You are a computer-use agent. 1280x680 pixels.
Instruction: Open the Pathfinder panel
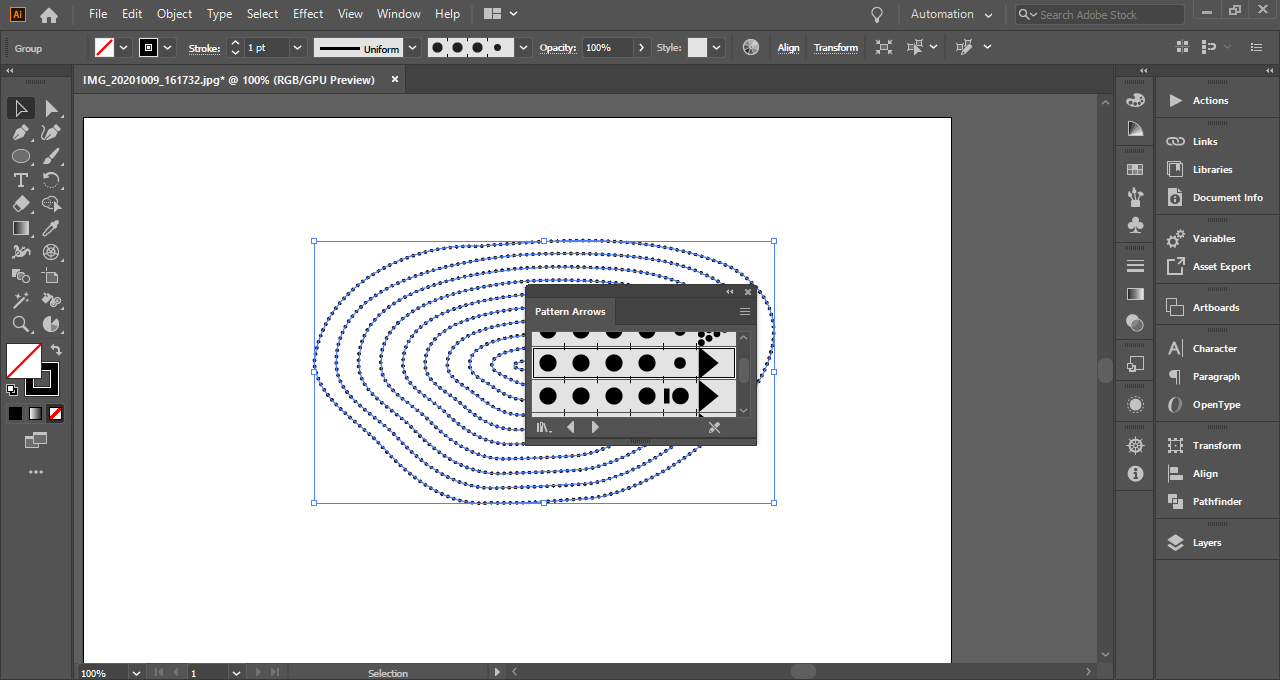pyautogui.click(x=1217, y=502)
